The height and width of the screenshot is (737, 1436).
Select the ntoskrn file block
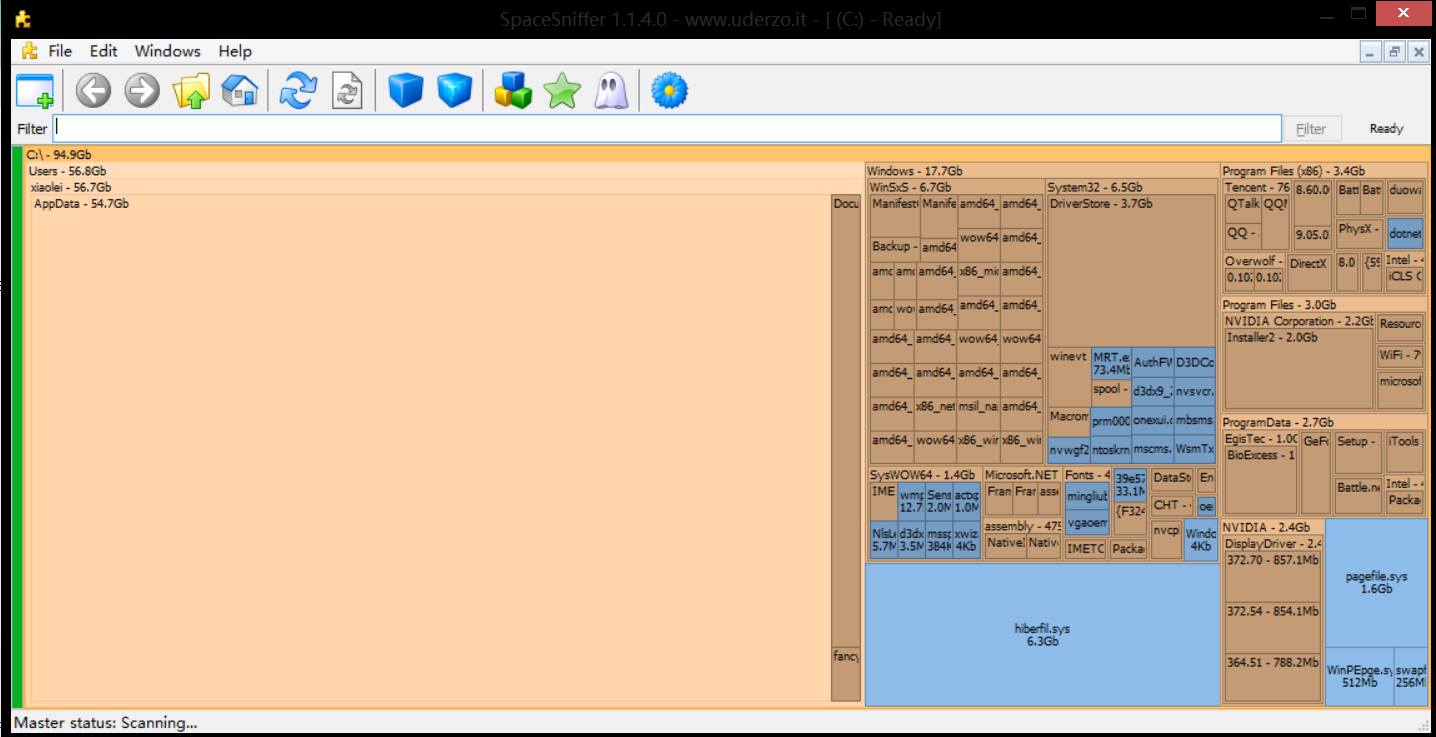coord(1111,450)
